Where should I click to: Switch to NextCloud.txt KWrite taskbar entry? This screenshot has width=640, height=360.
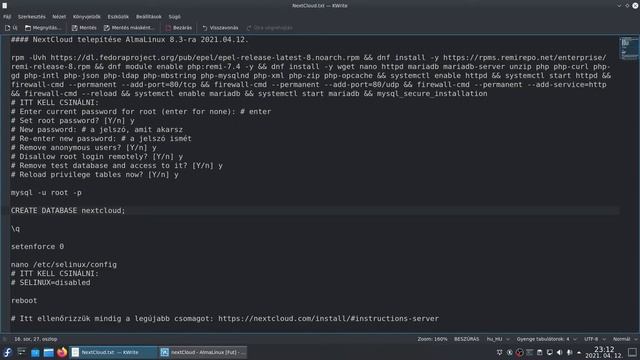coord(113,352)
